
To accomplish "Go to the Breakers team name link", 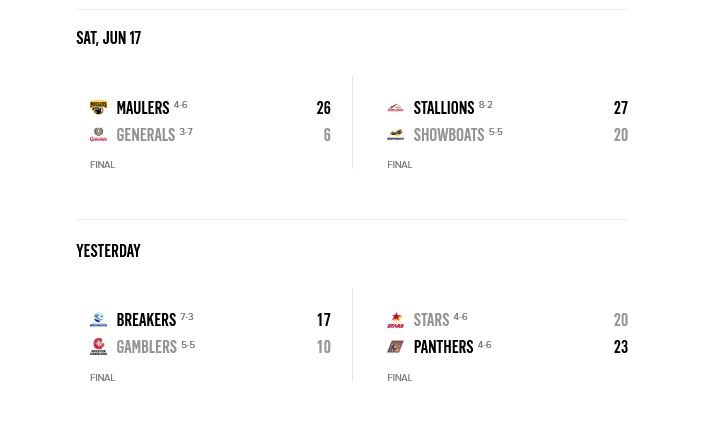I will pyautogui.click(x=146, y=320).
